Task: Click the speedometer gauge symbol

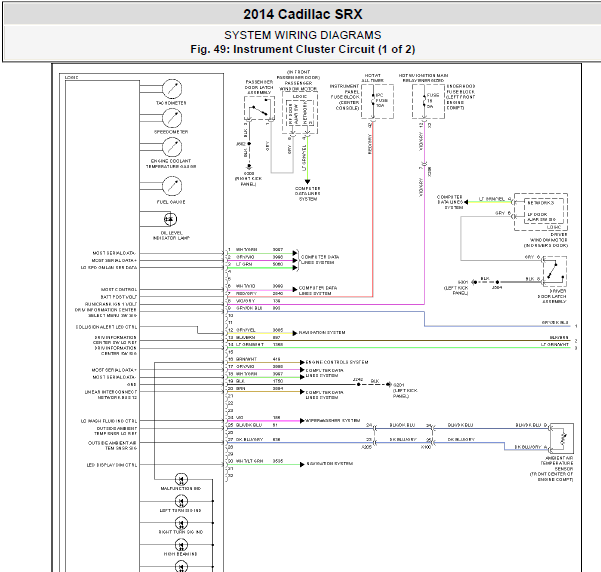Action: point(172,118)
